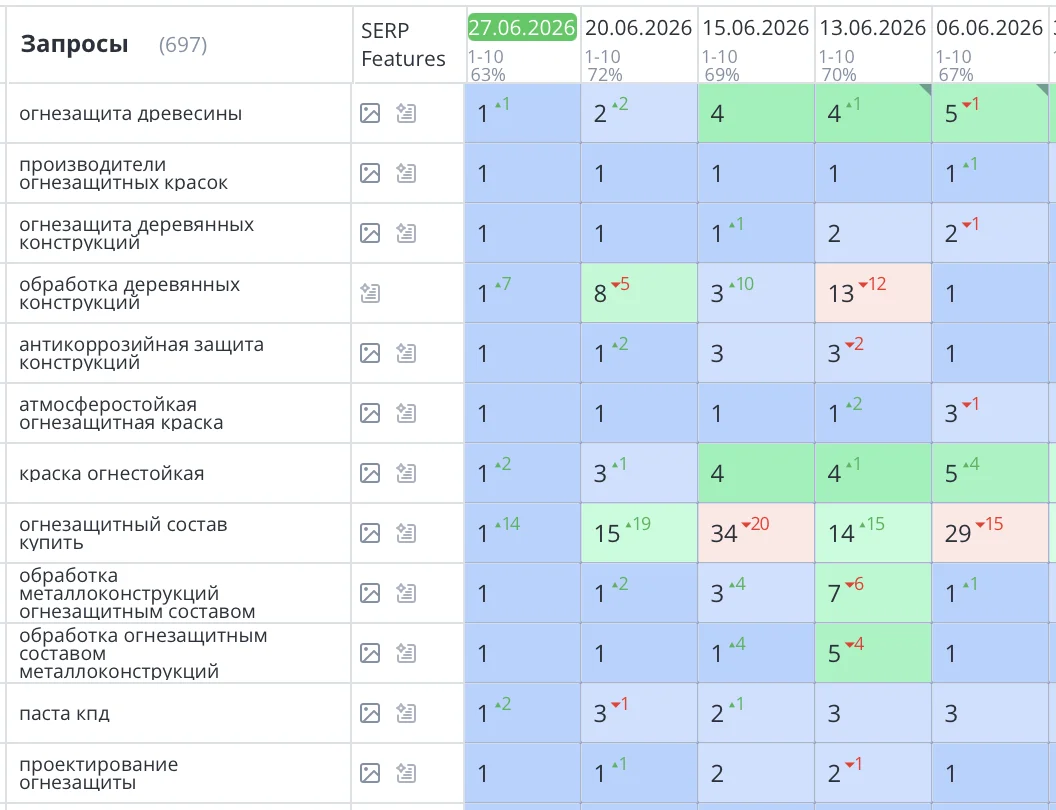
Task: Open query огнезащита древесины
Action: click(x=131, y=113)
